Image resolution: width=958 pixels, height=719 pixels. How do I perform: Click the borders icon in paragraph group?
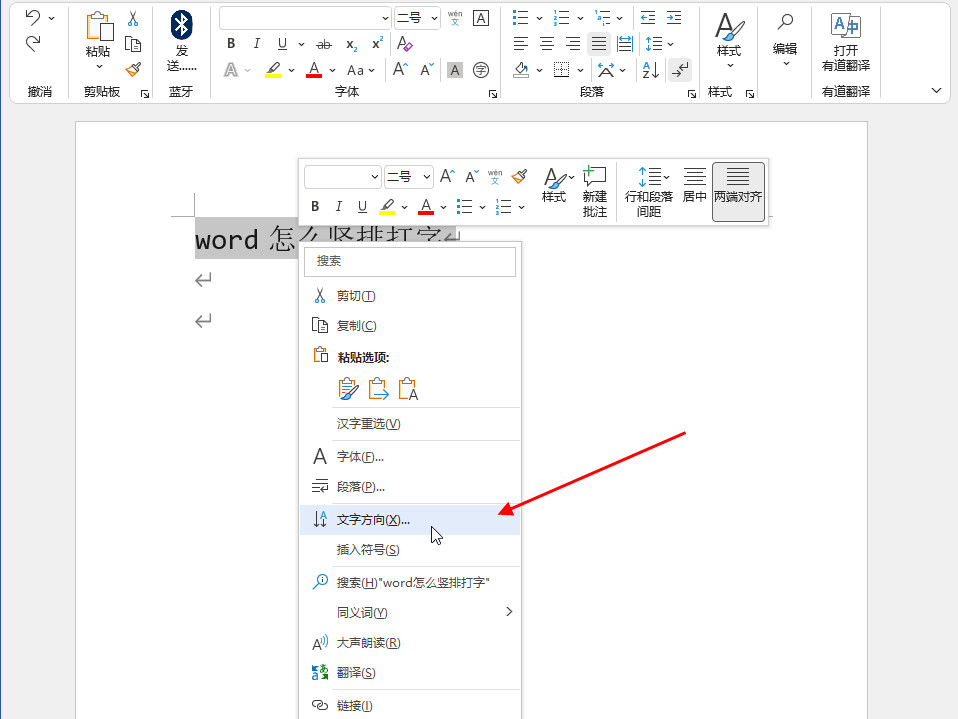pyautogui.click(x=561, y=70)
